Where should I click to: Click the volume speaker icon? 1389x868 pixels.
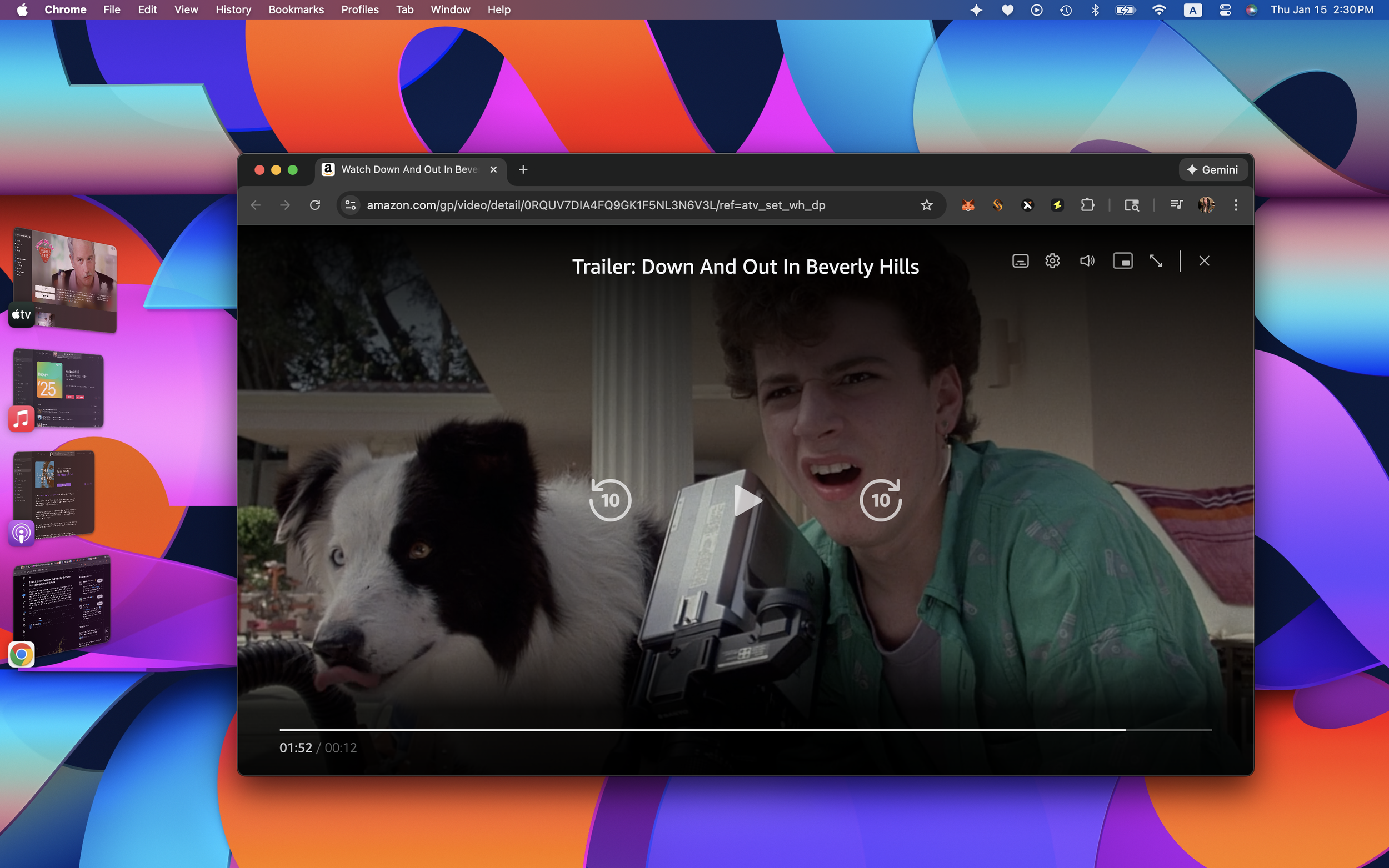(1086, 261)
